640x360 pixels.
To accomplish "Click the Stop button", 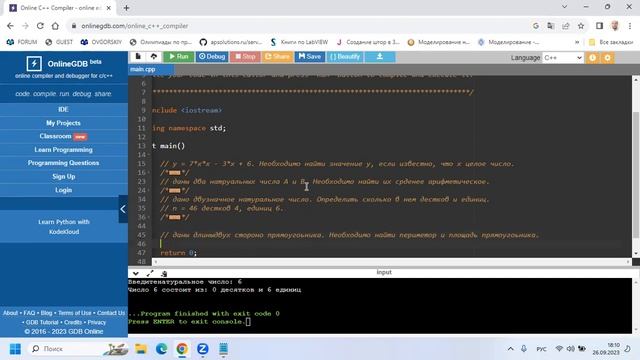I will pos(245,57).
